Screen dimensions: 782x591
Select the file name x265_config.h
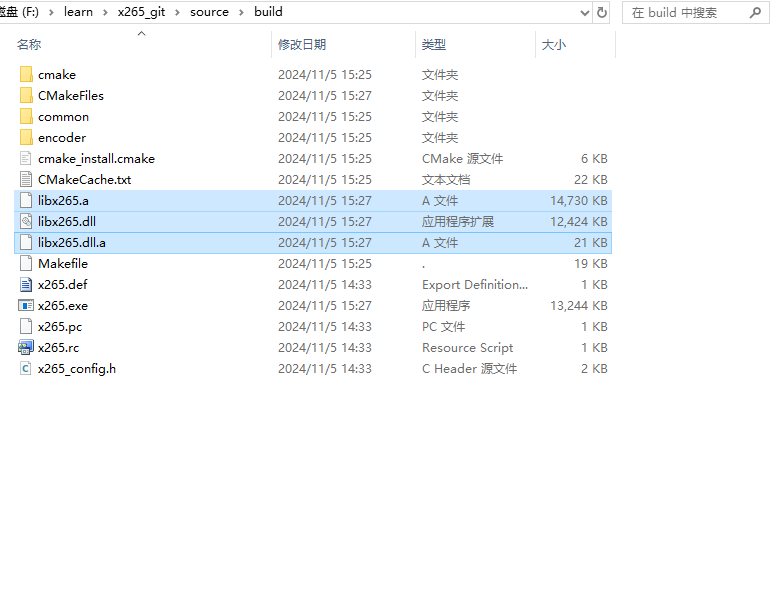coord(77,369)
